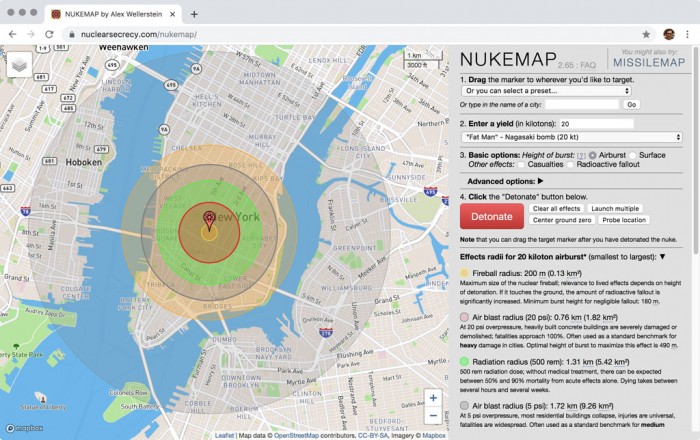Enable the Casualties checkbox

coord(521,165)
